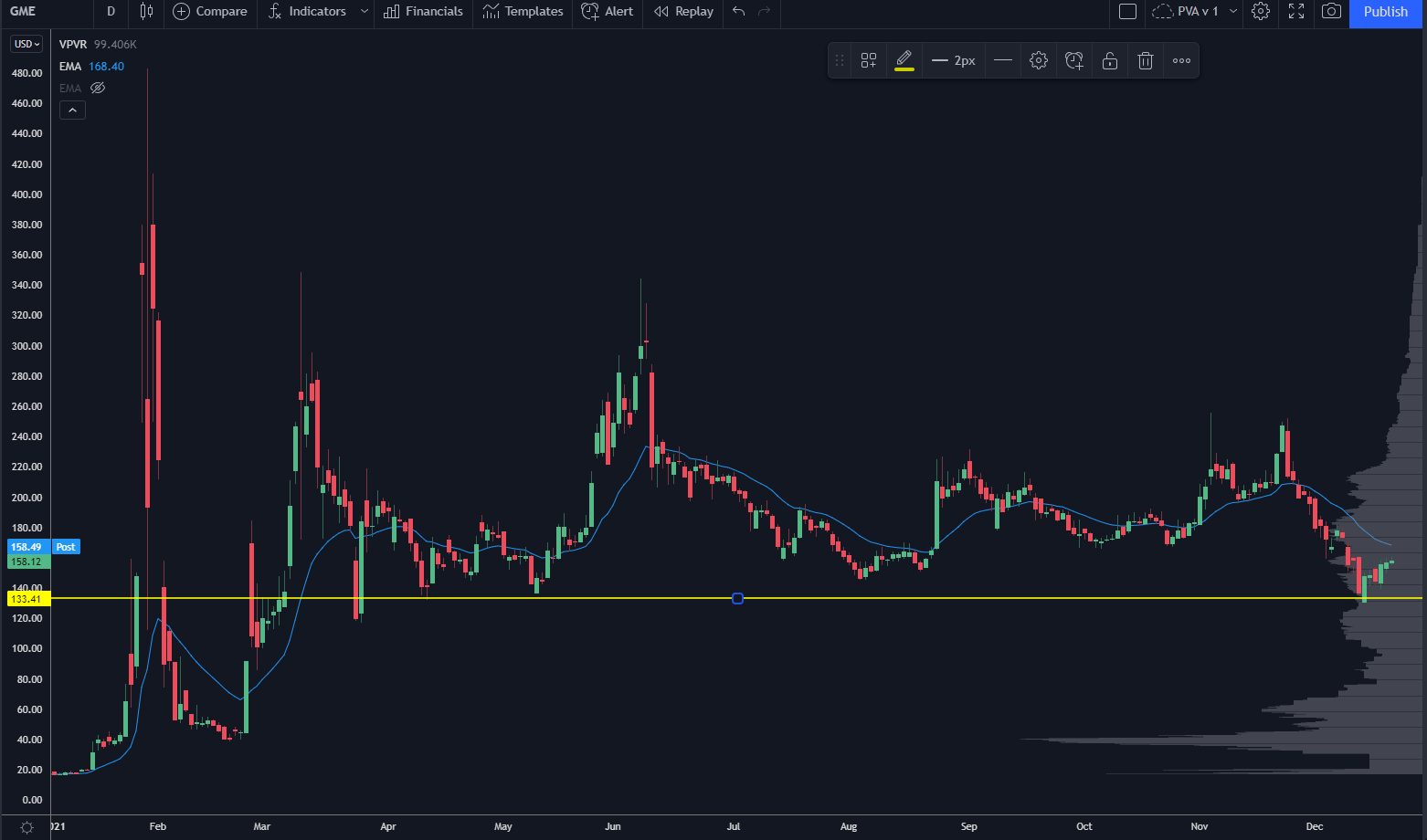Open the candlestick chart style selector
1427x840 pixels.
(147, 12)
